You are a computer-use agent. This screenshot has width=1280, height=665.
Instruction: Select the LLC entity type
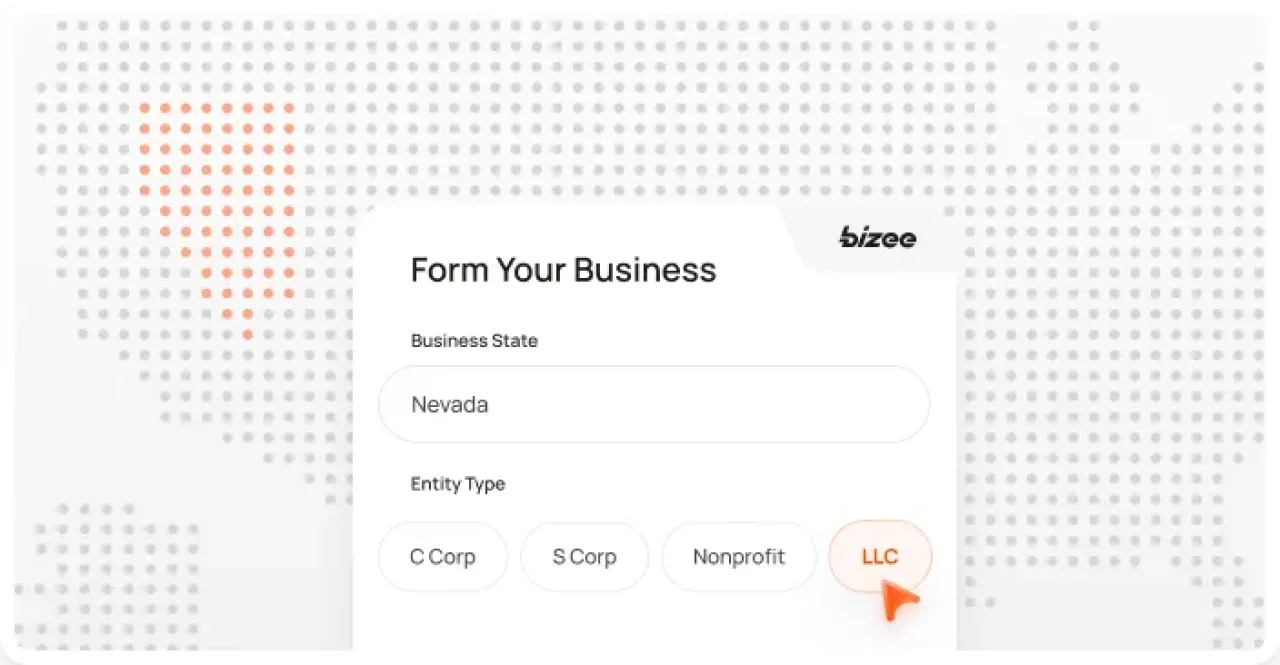tap(880, 557)
